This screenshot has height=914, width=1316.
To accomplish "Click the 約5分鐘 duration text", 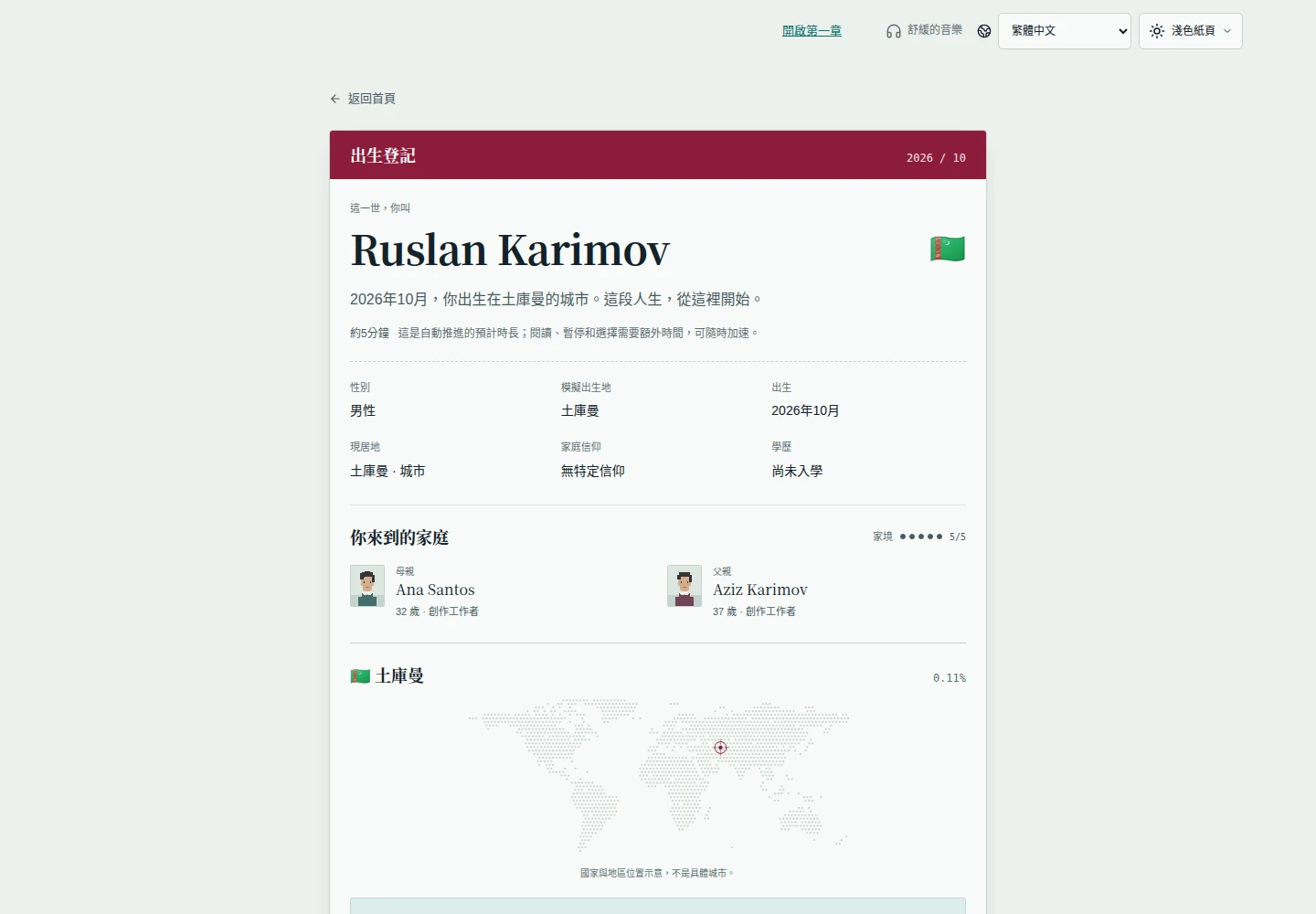I will (x=369, y=333).
